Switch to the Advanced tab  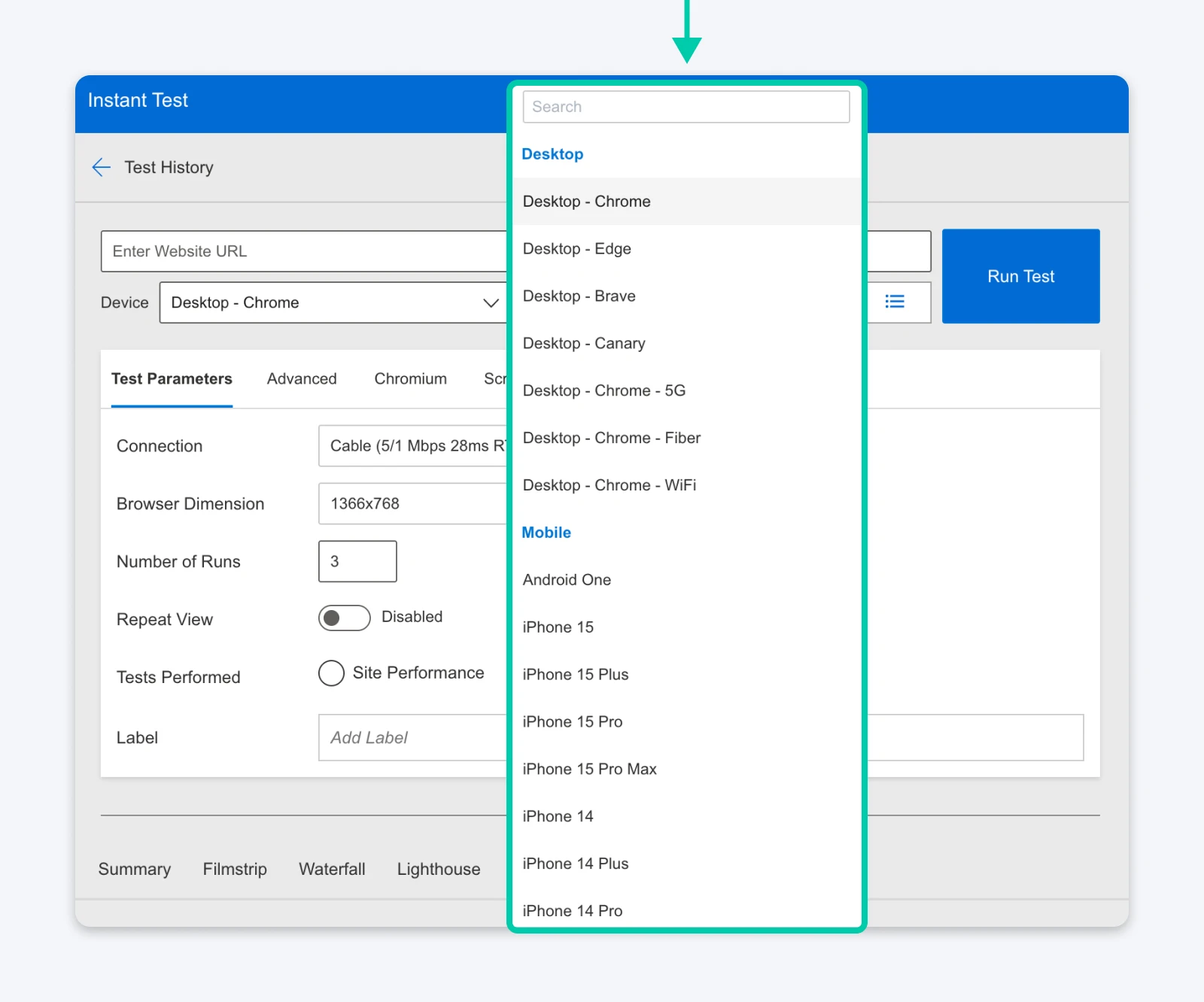tap(301, 378)
